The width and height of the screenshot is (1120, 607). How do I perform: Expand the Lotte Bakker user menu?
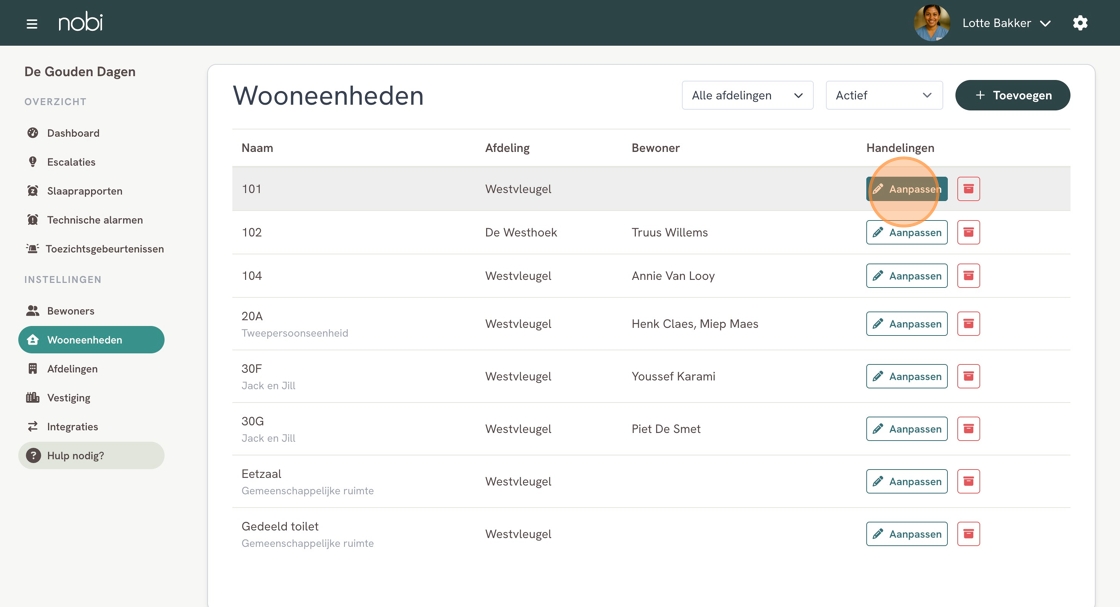(1006, 23)
